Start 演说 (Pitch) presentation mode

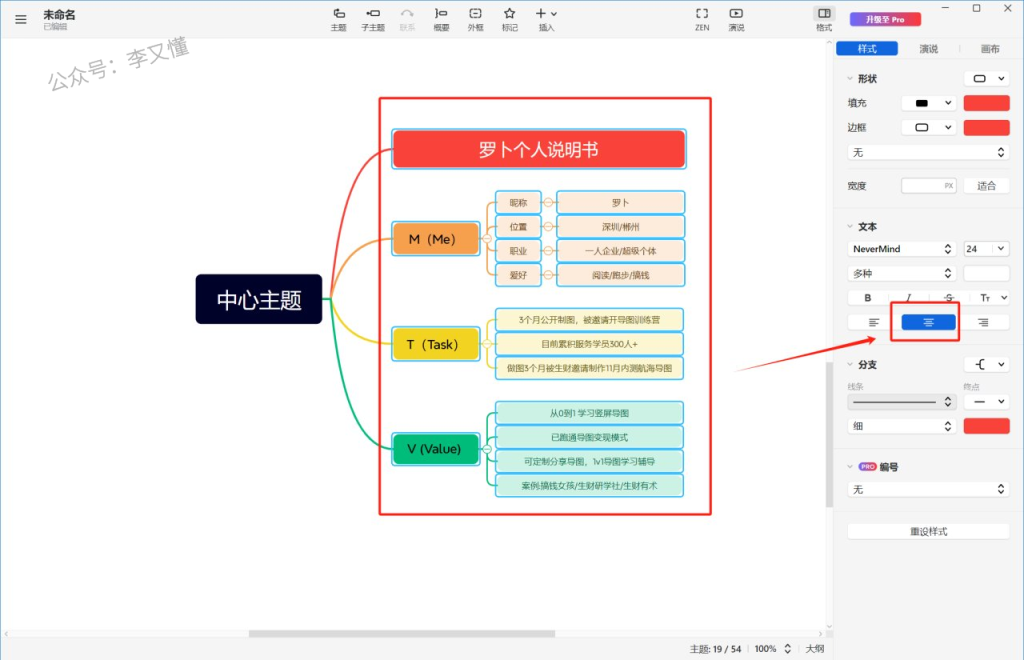[736, 18]
